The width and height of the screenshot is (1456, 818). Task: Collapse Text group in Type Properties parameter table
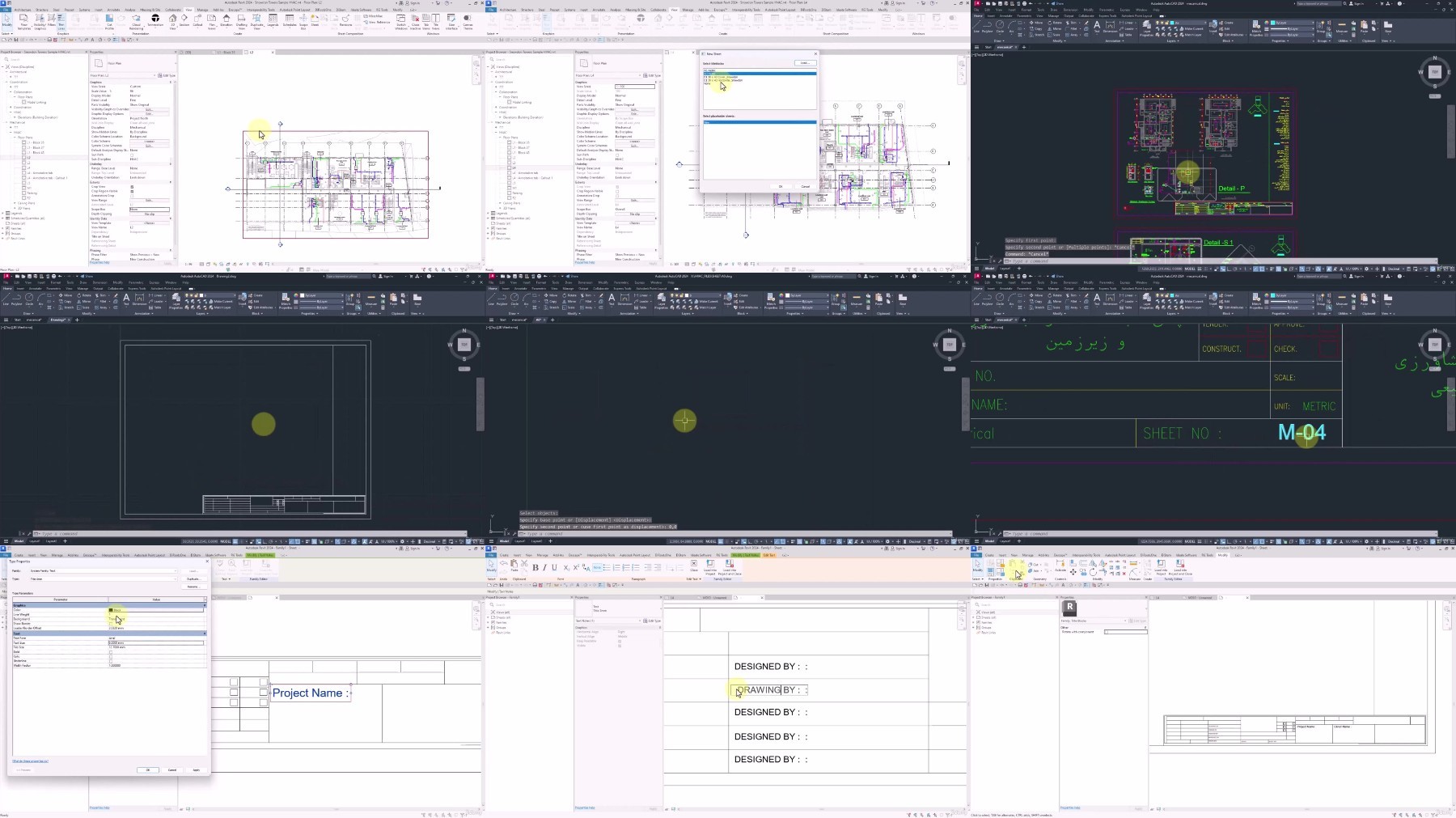point(205,634)
